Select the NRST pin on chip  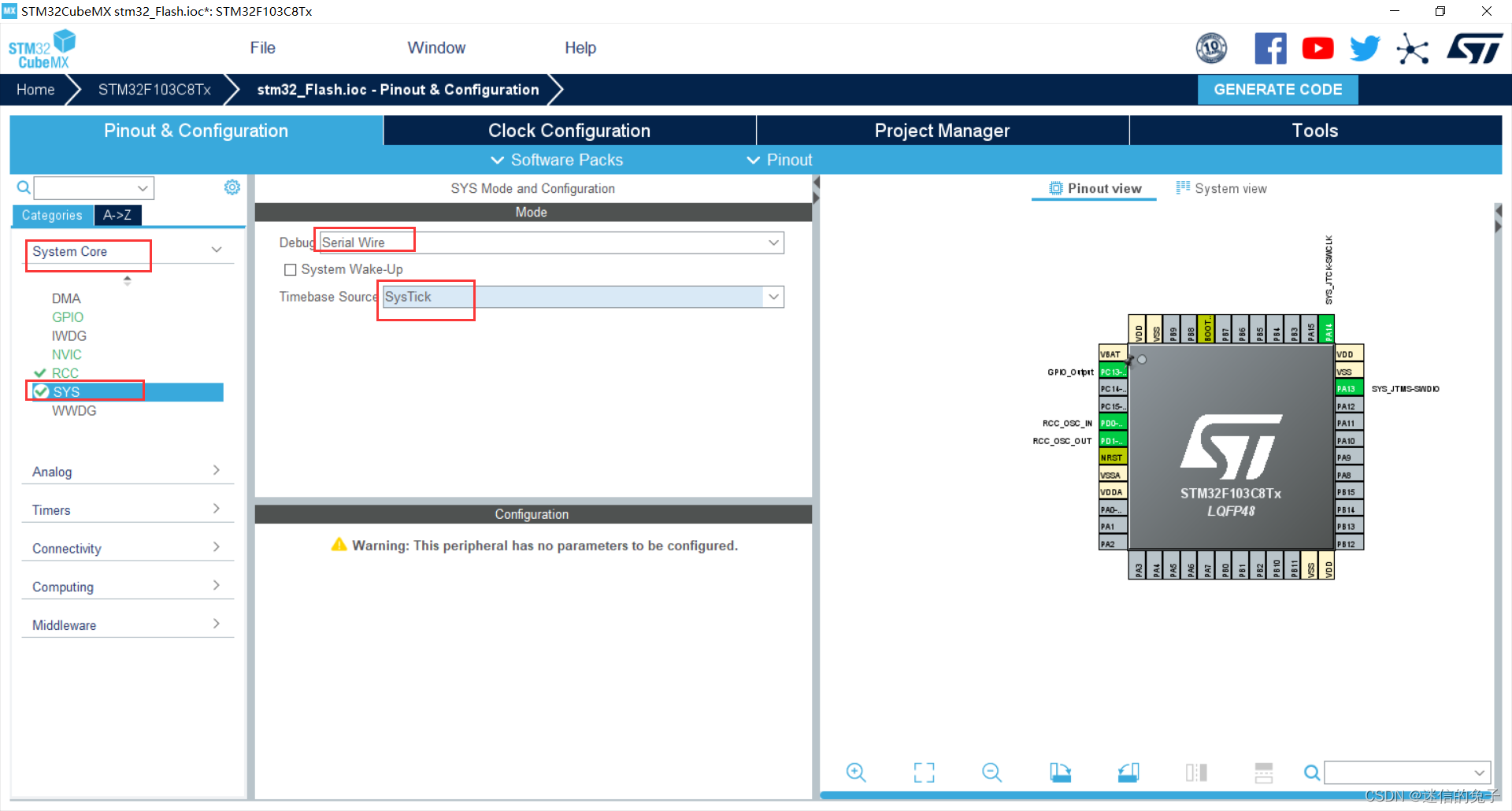click(x=1113, y=457)
